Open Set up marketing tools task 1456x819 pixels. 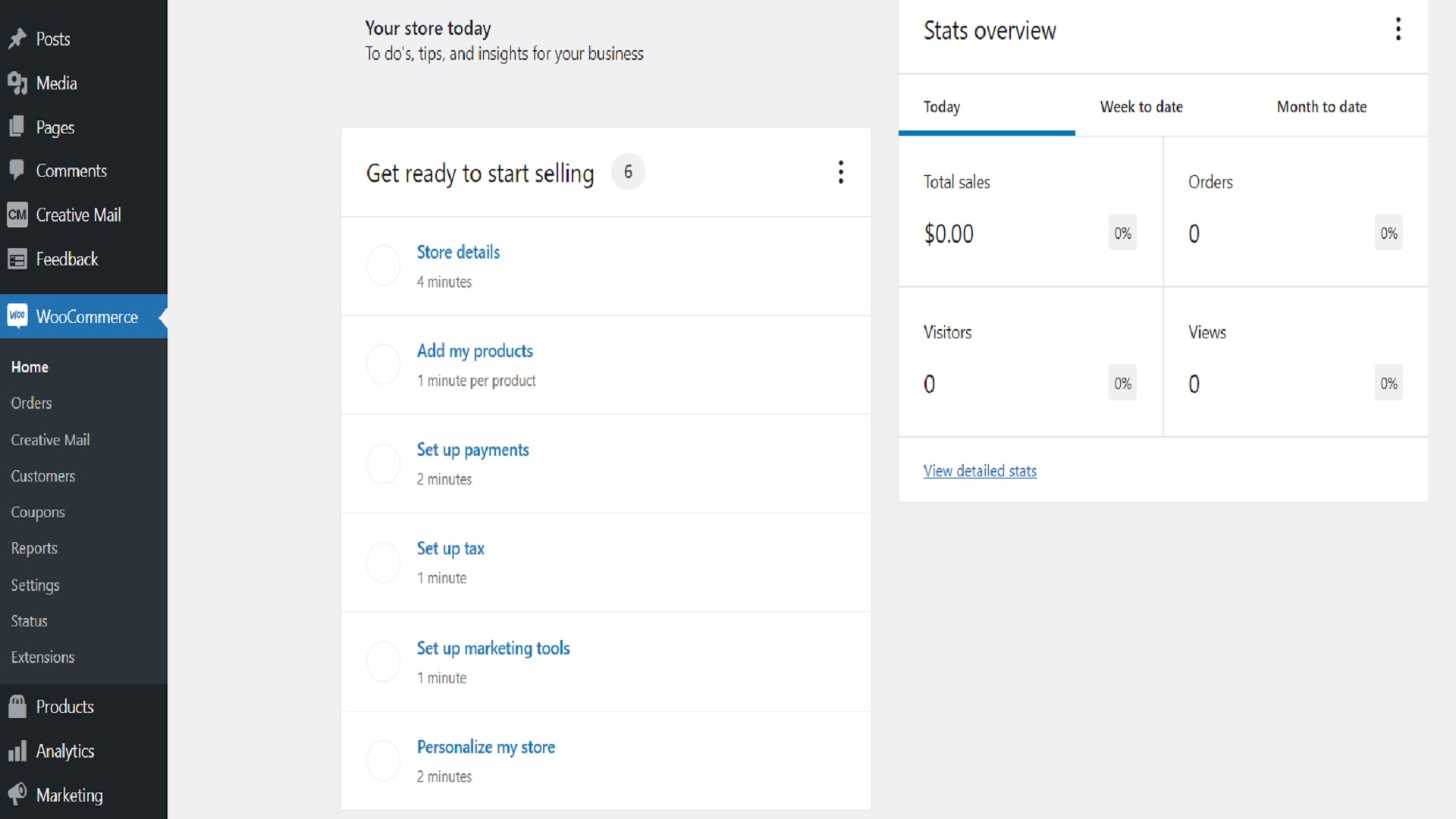click(493, 648)
